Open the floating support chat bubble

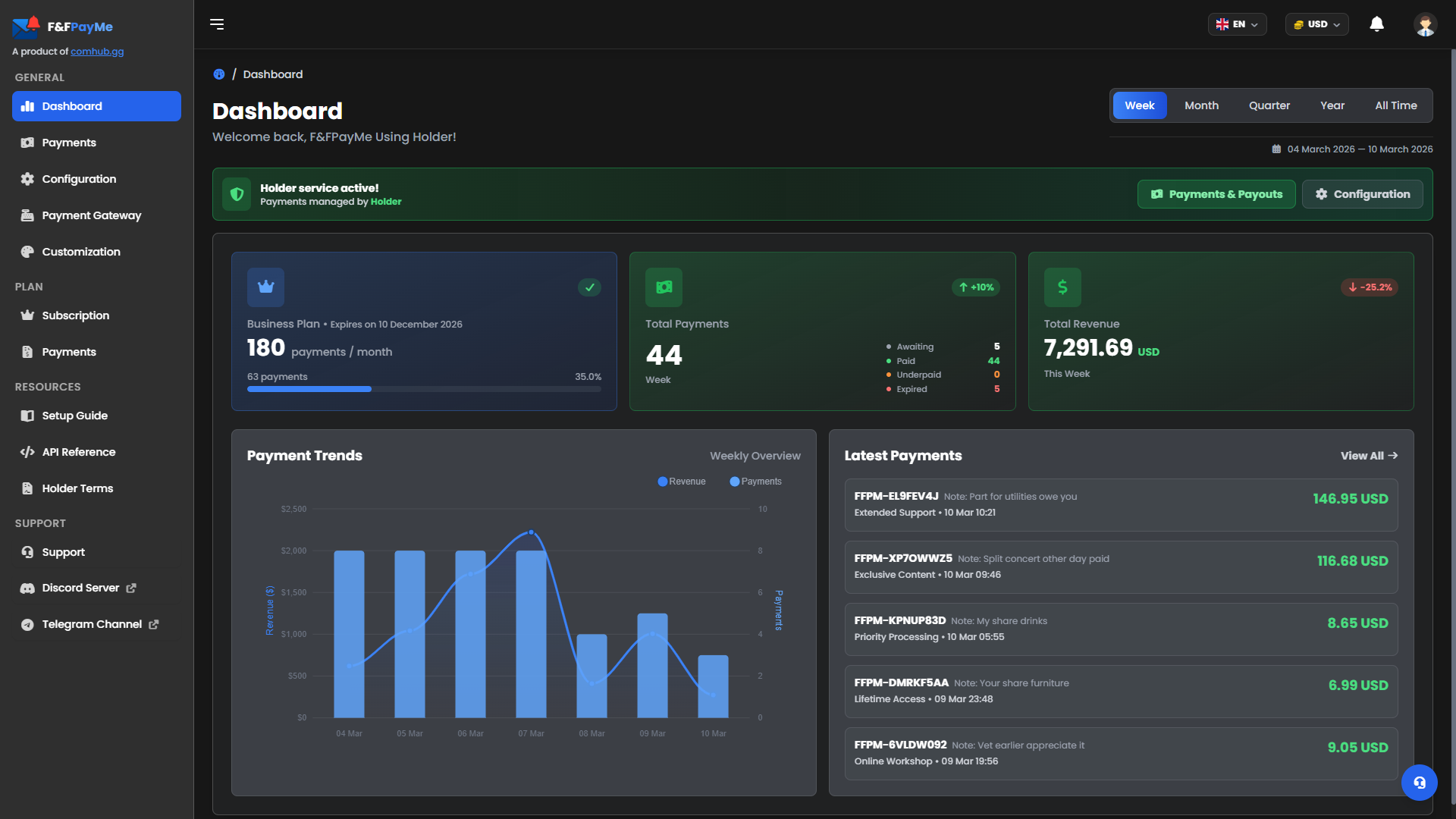click(x=1420, y=783)
